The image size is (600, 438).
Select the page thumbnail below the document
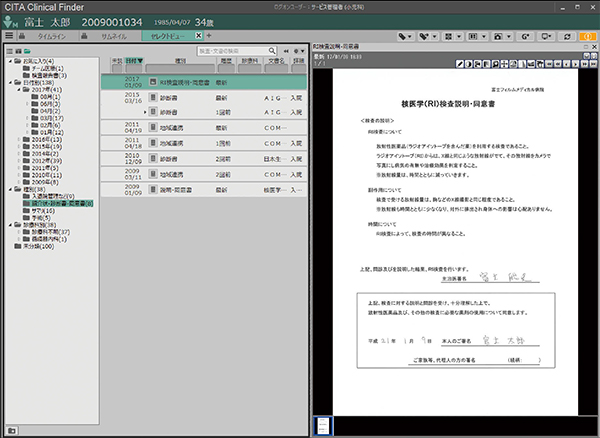point(324,424)
